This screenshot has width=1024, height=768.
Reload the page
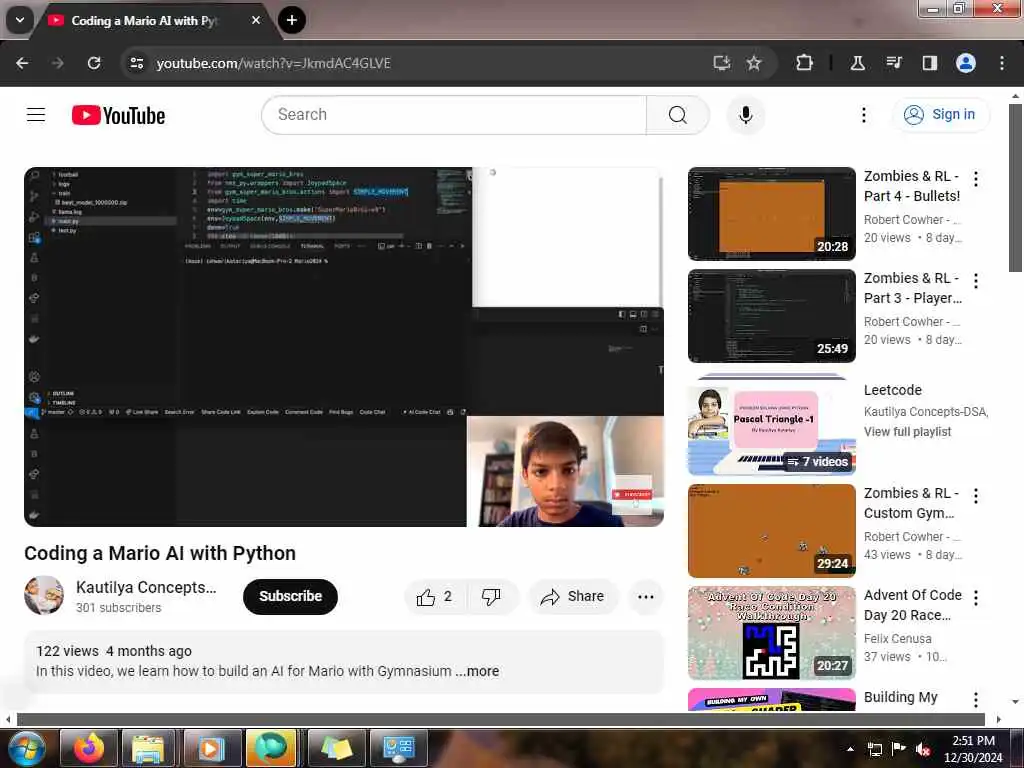[94, 63]
